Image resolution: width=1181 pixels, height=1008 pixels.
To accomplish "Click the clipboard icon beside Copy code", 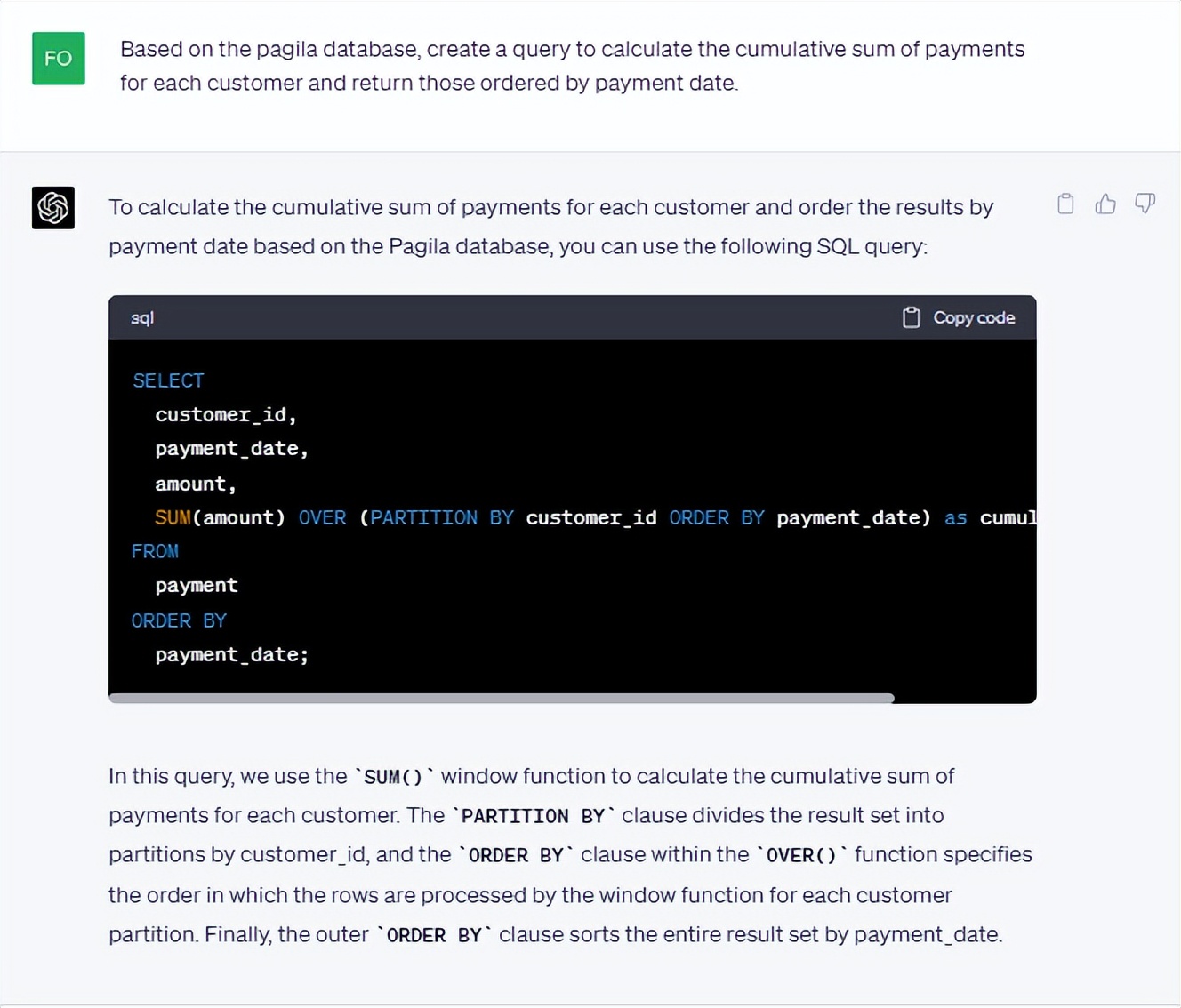I will pyautogui.click(x=911, y=317).
